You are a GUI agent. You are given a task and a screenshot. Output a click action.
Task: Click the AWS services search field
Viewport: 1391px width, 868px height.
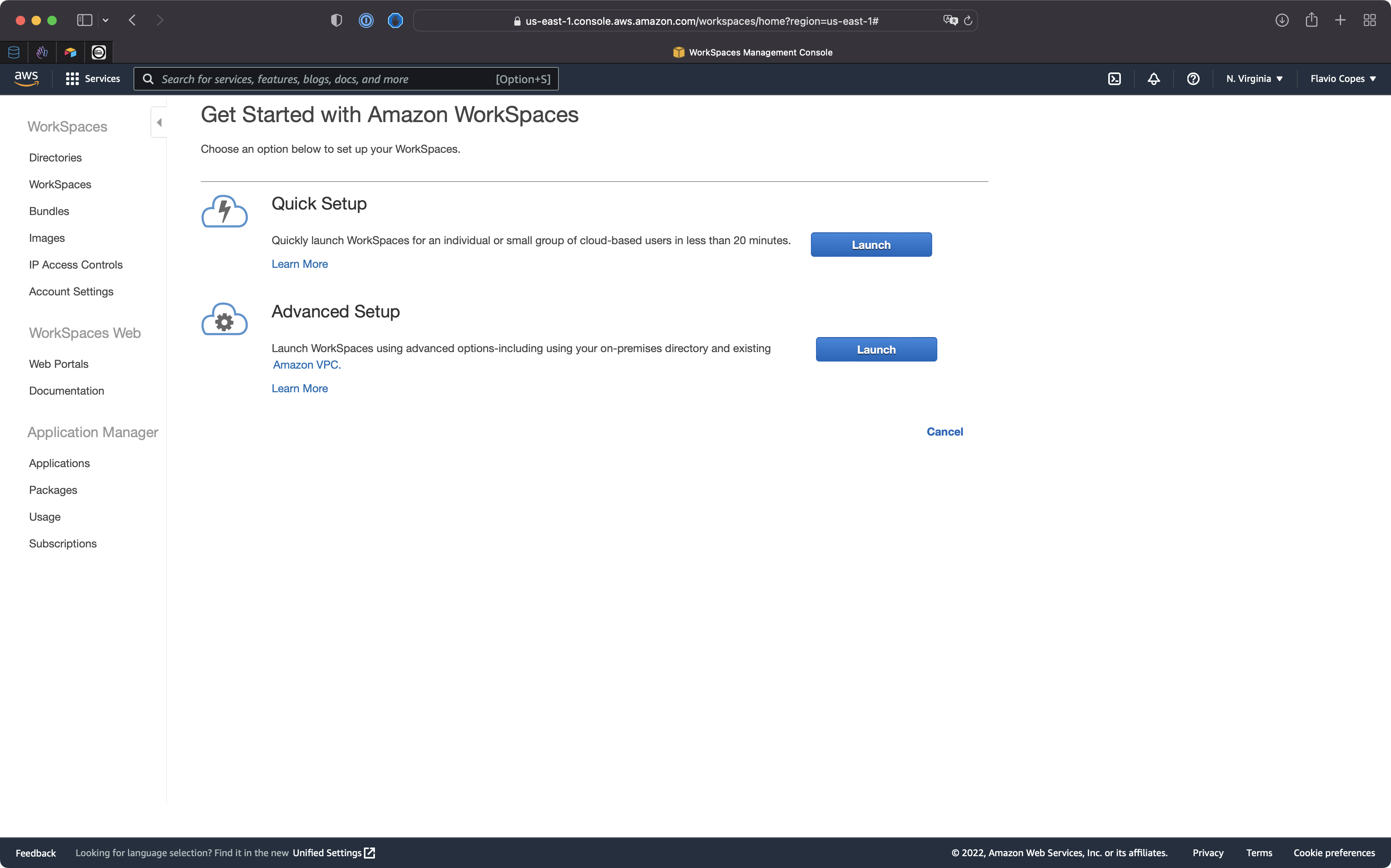327,79
